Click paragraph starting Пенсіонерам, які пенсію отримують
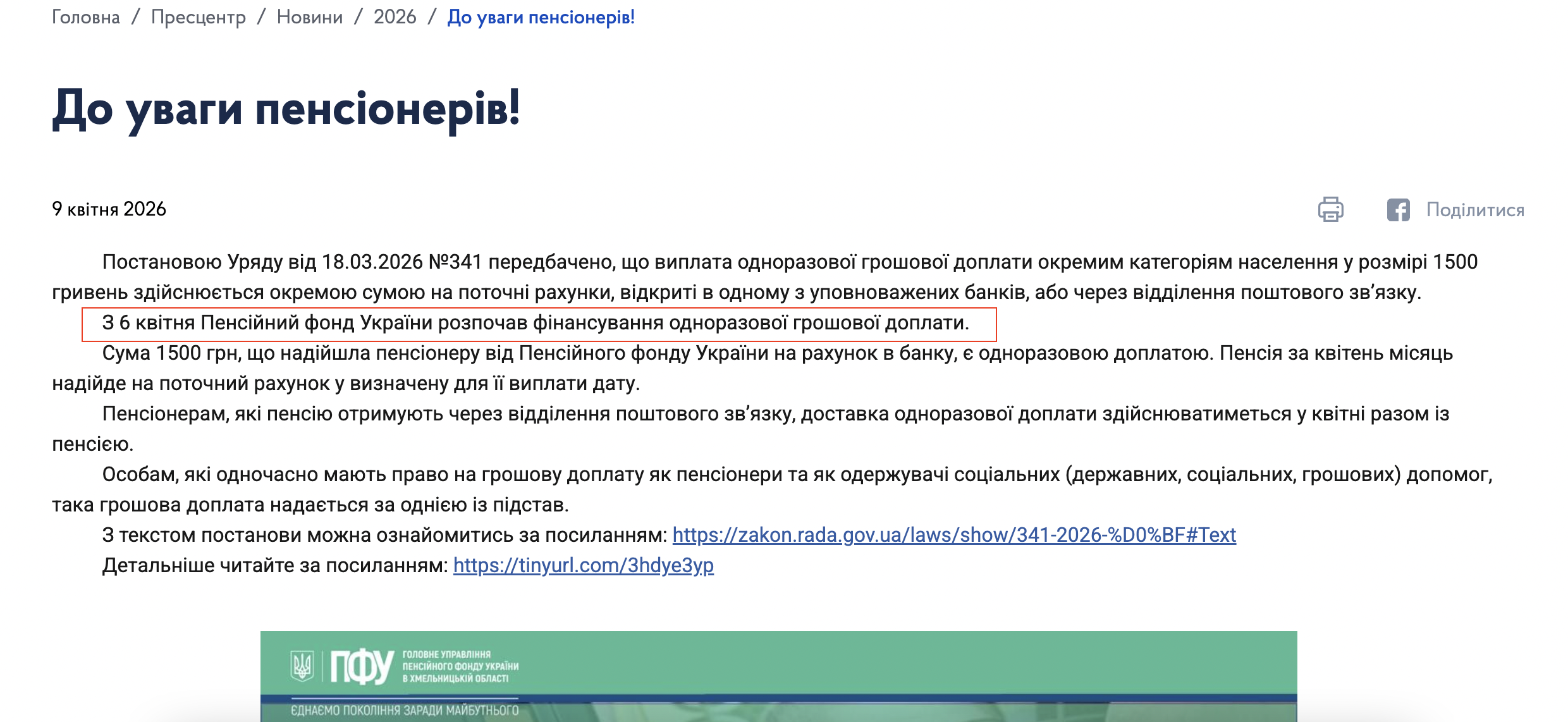The height and width of the screenshot is (722, 1568). tap(750, 429)
